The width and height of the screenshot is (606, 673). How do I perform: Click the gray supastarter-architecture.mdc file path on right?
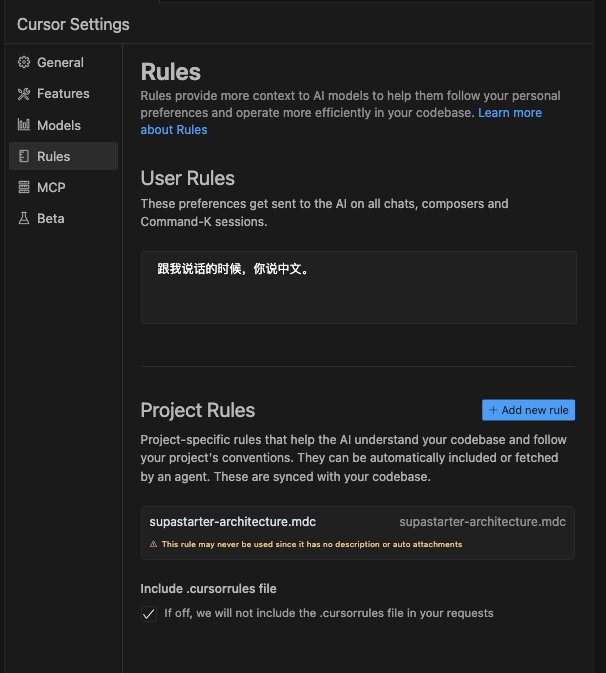point(482,521)
